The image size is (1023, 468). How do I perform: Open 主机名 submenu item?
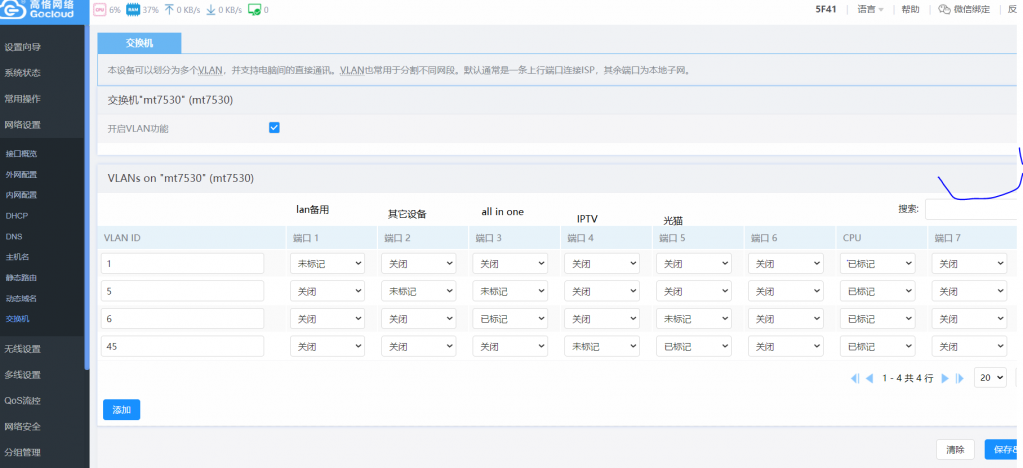[x=18, y=257]
